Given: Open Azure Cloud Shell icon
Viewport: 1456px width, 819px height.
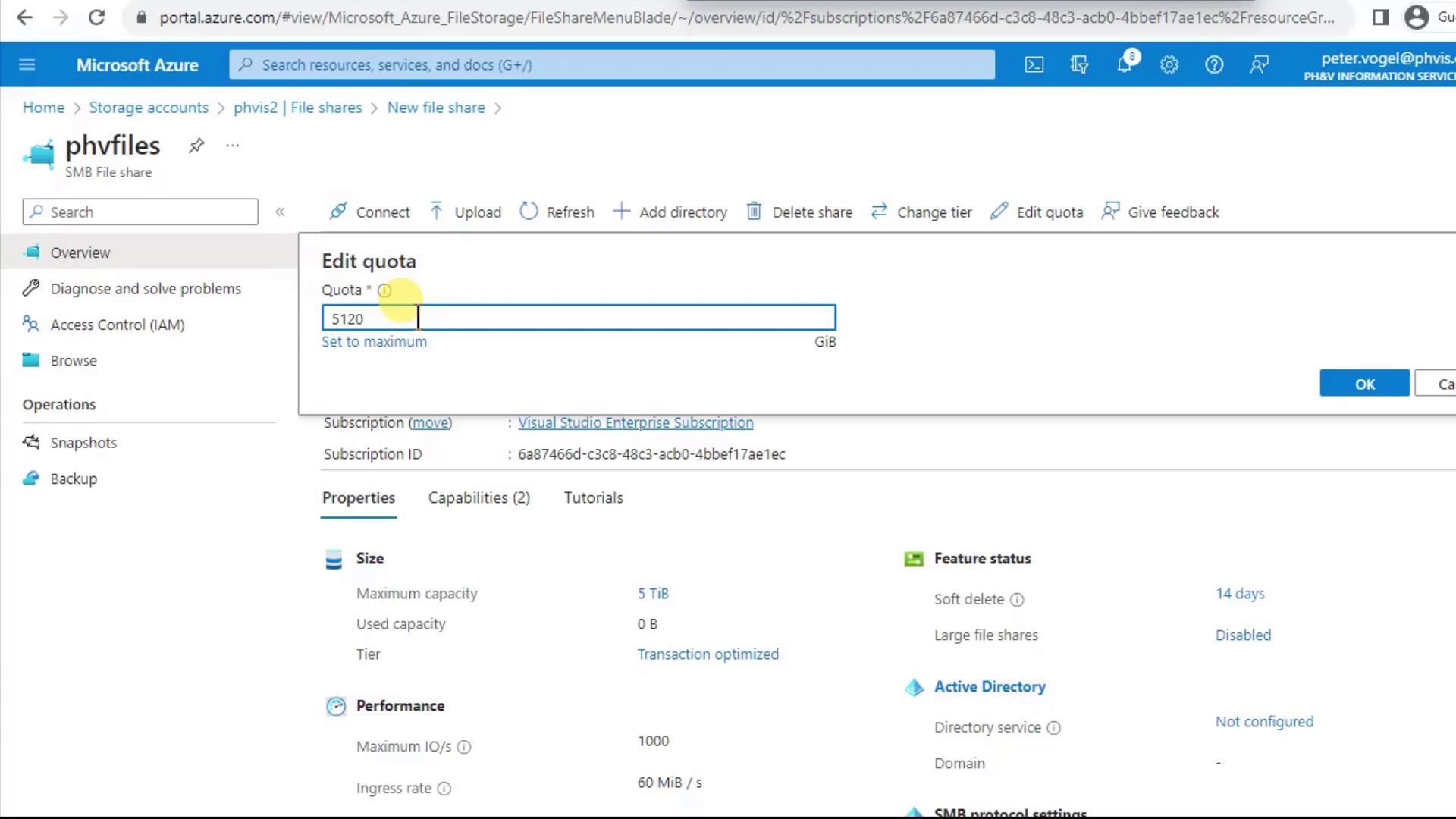Looking at the screenshot, I should [x=1034, y=65].
